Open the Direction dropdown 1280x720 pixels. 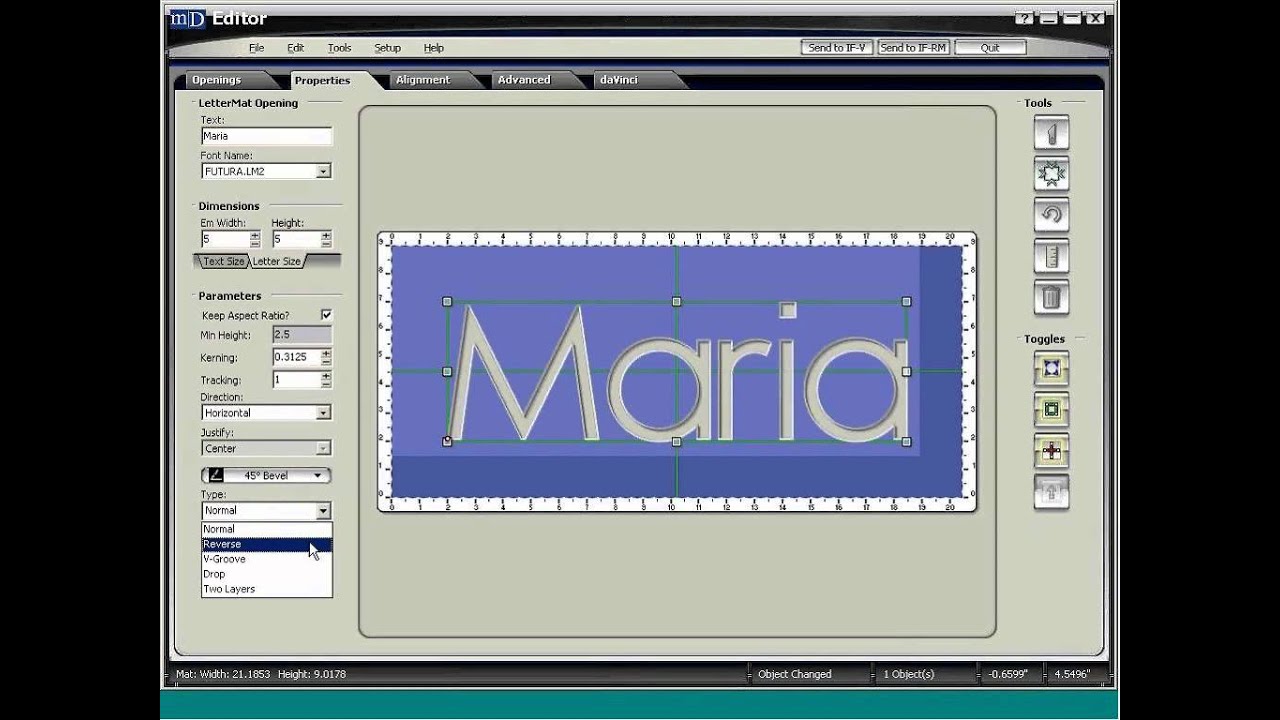323,413
